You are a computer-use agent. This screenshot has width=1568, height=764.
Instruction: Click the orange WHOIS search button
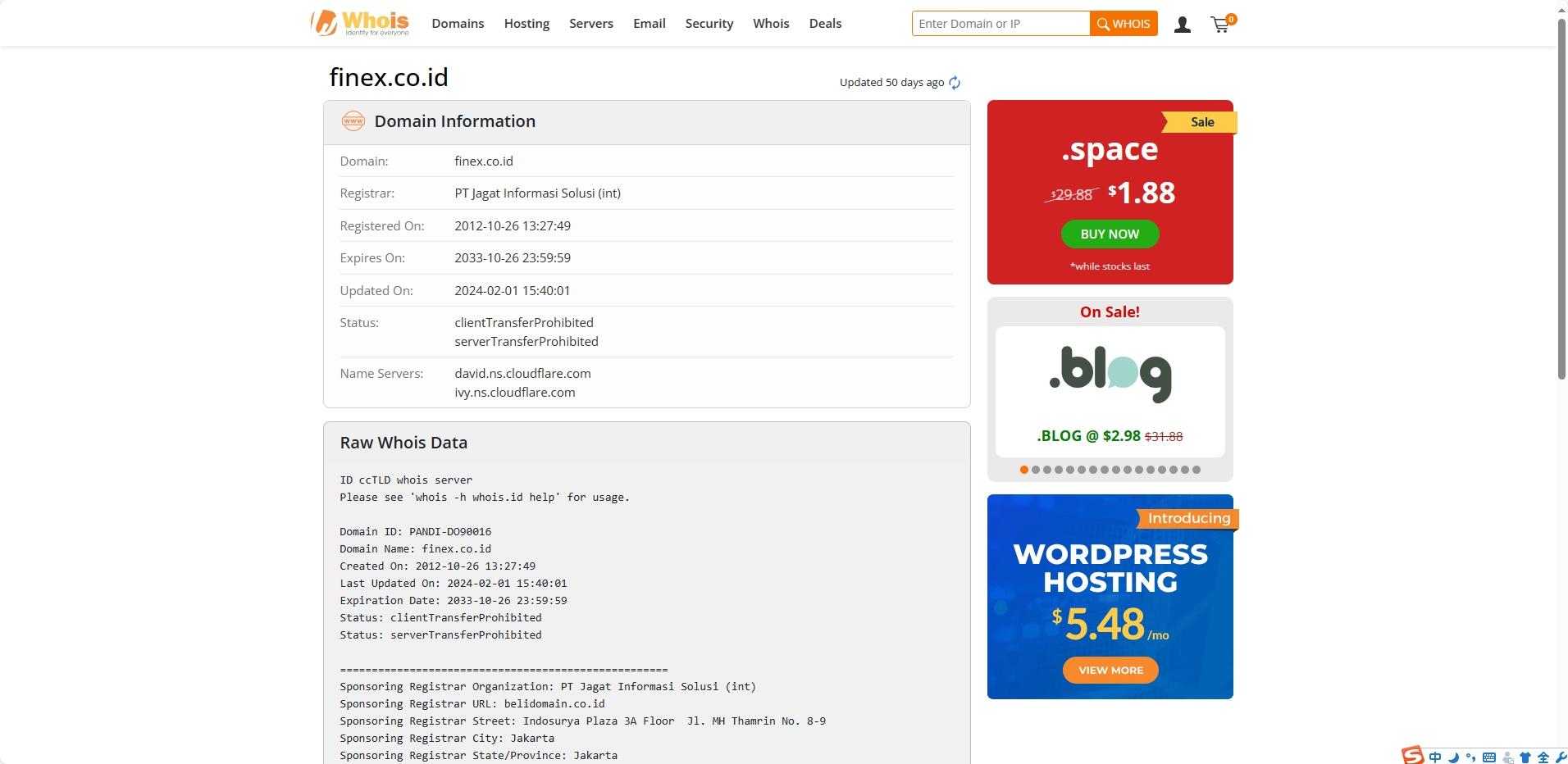[1124, 24]
